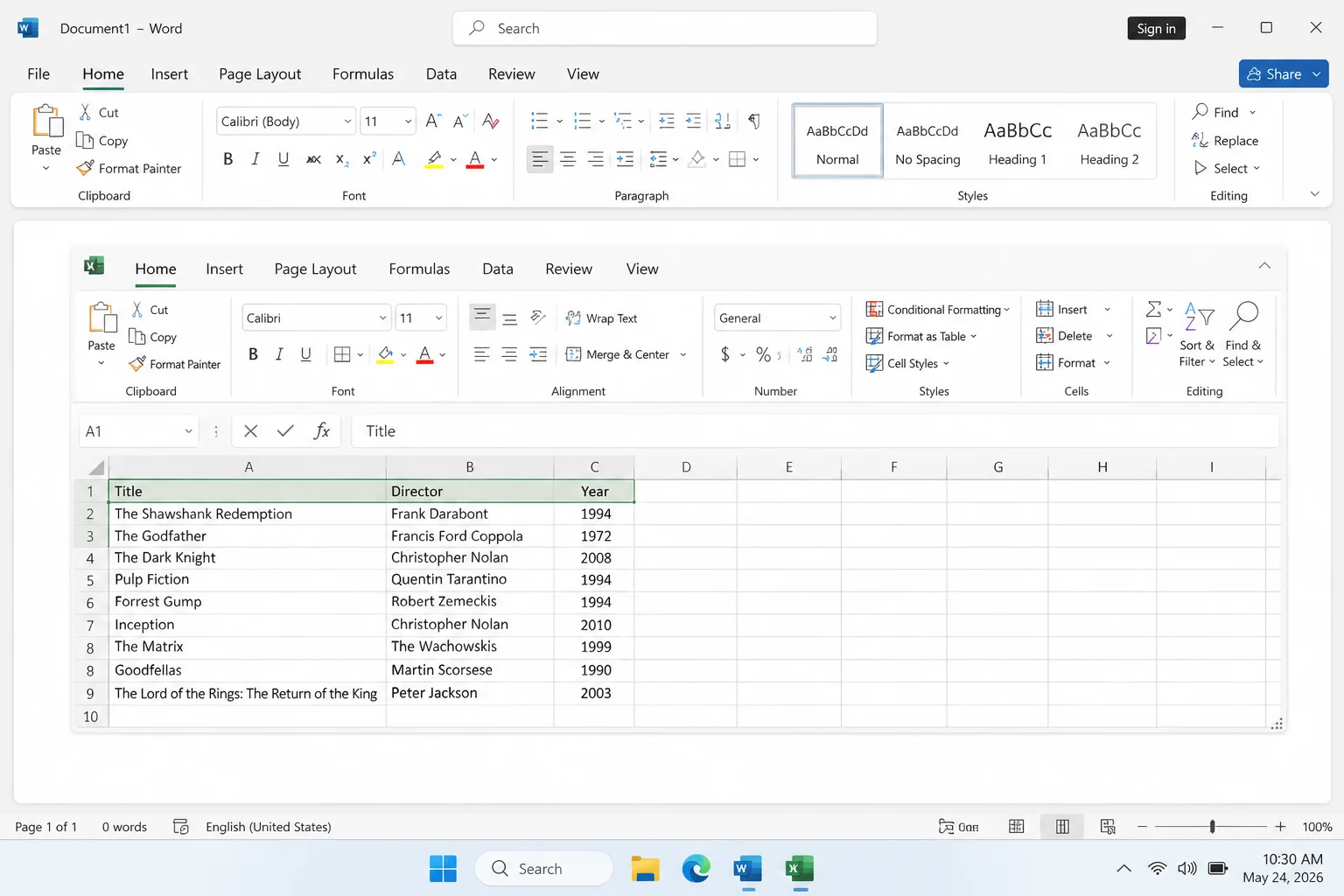Click Word's justify alignment icon
The image size is (1344, 896).
click(625, 159)
